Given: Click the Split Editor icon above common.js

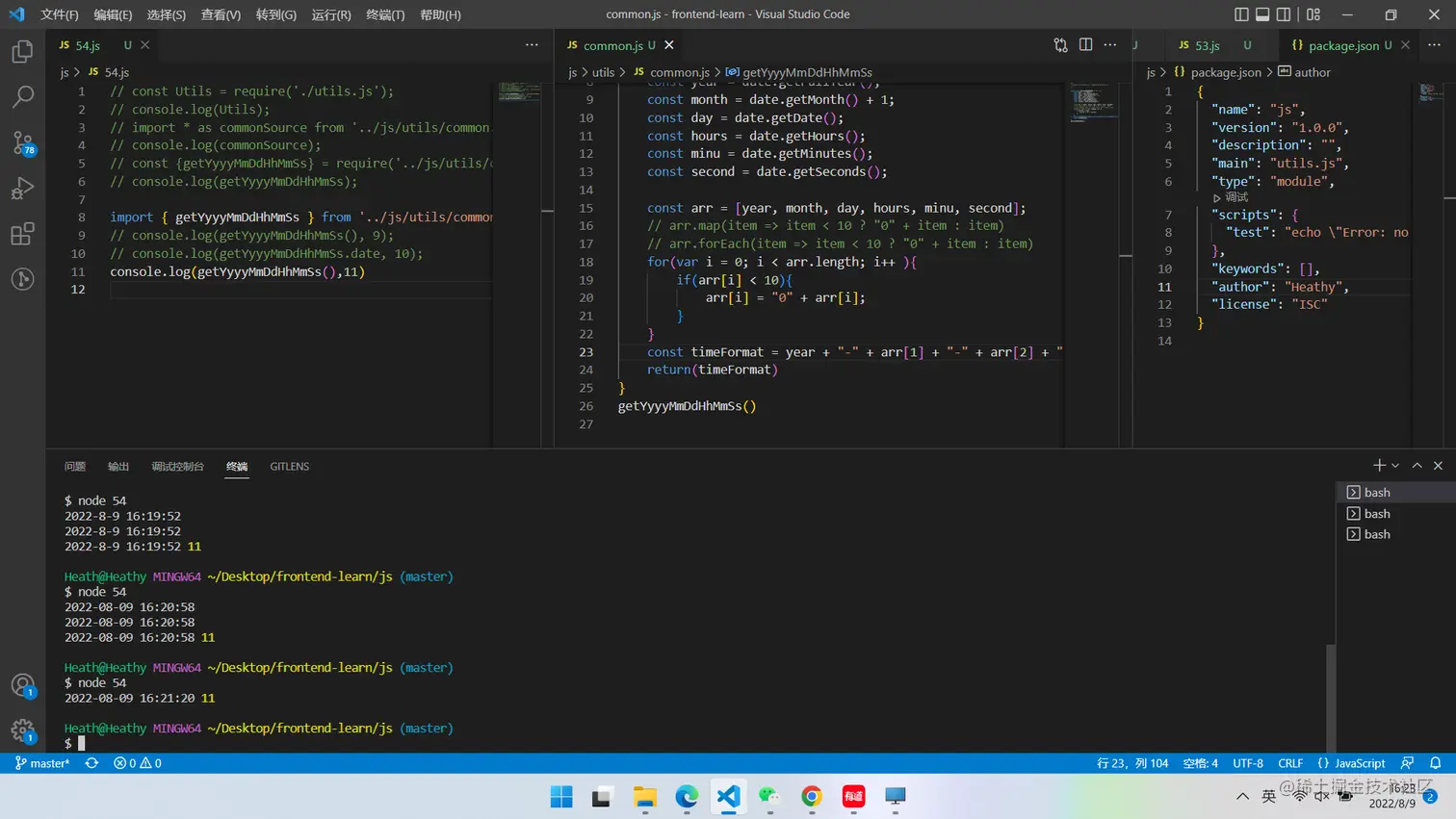Looking at the screenshot, I should click(x=1086, y=45).
